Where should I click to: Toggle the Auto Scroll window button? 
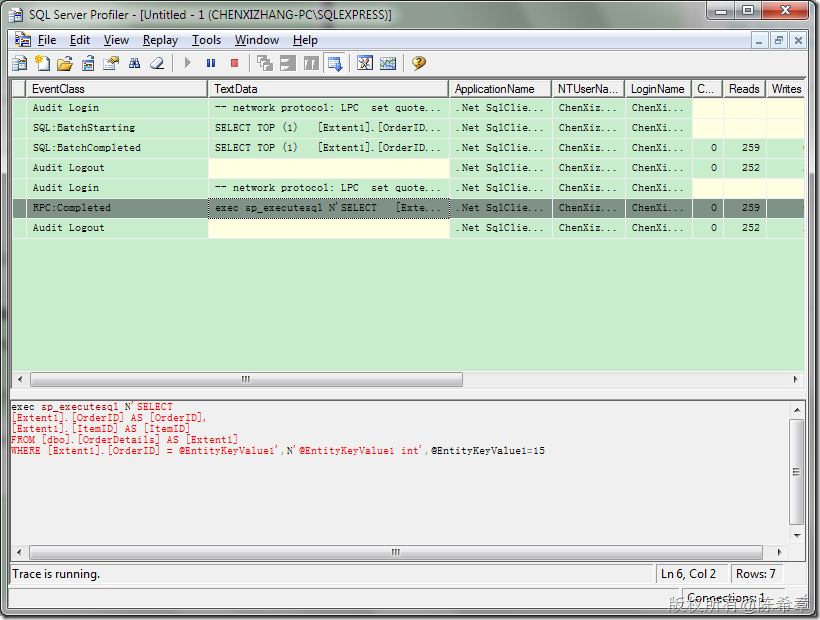[x=335, y=64]
